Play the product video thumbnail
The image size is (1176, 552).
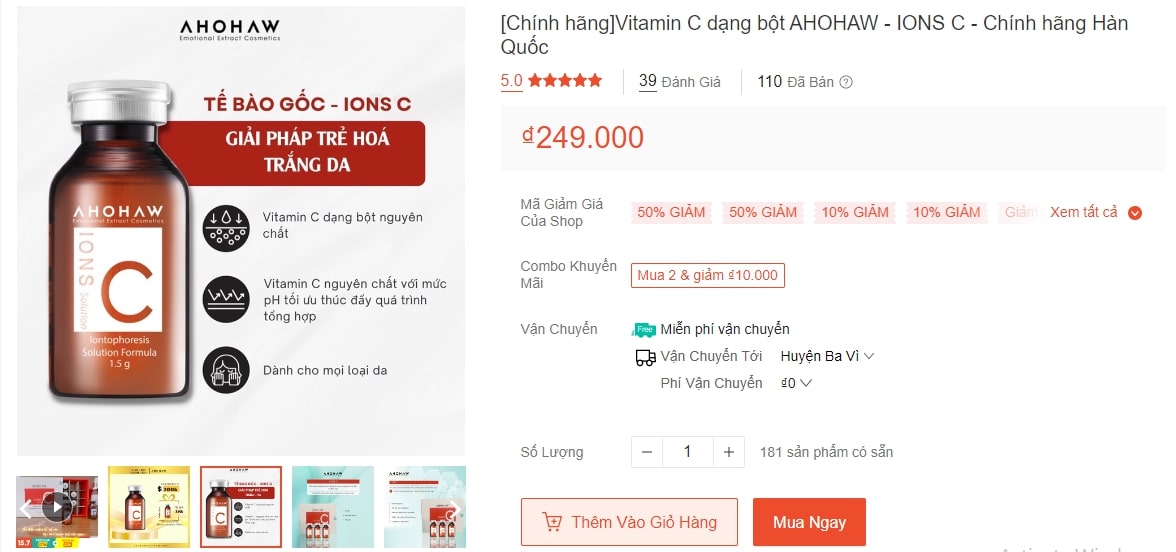(x=56, y=506)
